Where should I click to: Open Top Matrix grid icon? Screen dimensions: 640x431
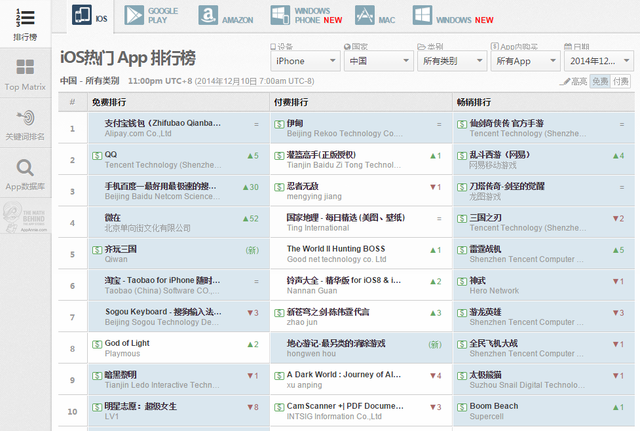point(25,67)
